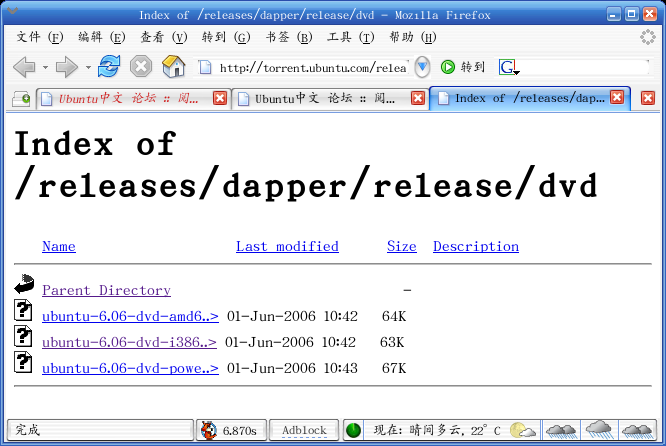Sort listing by Description link
The width and height of the screenshot is (666, 446).
click(x=476, y=247)
